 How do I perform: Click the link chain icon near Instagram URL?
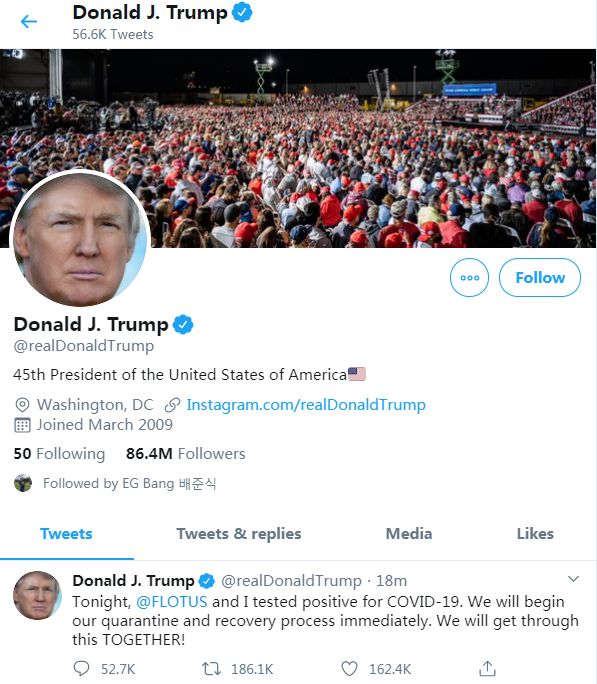pos(172,405)
